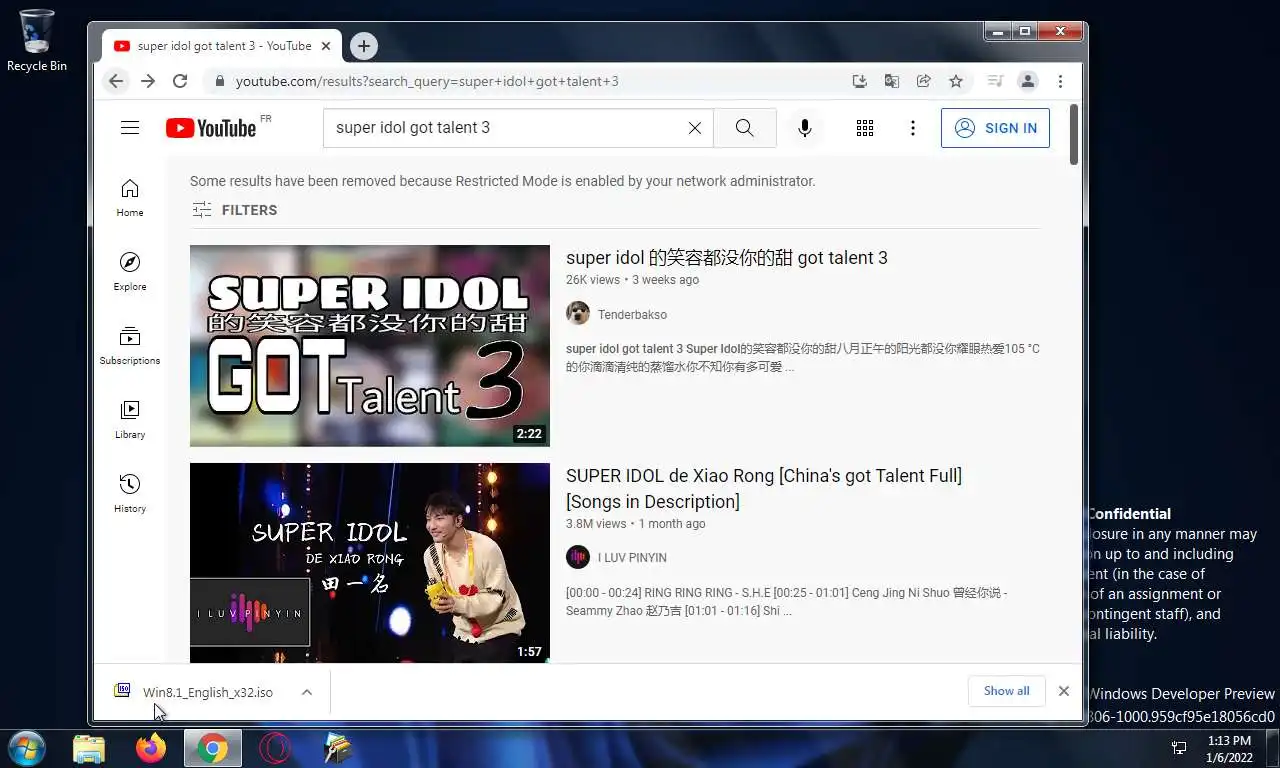Go forward in Chrome
The width and height of the screenshot is (1280, 768).
148,81
